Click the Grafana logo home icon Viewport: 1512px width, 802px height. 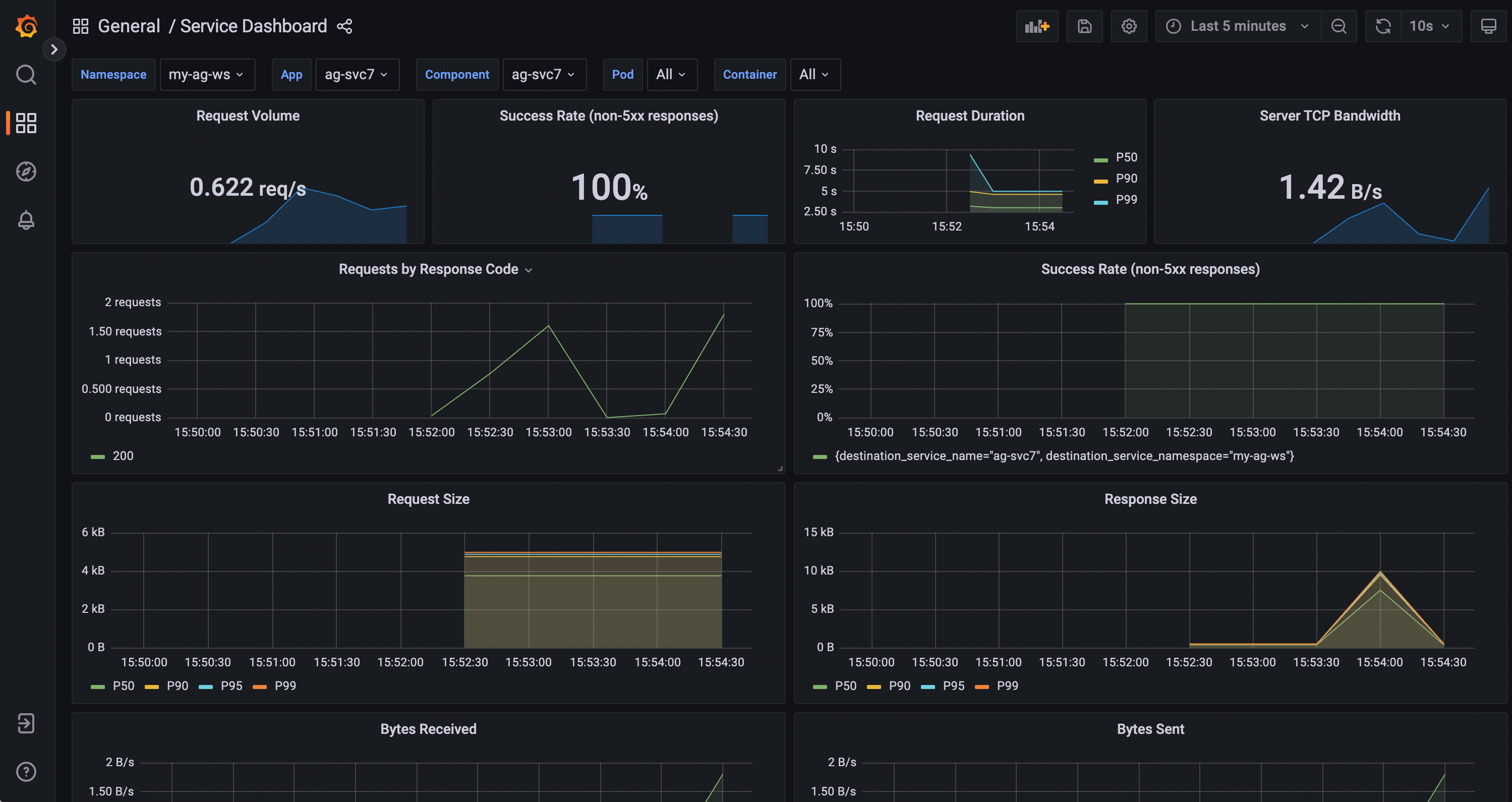26,26
